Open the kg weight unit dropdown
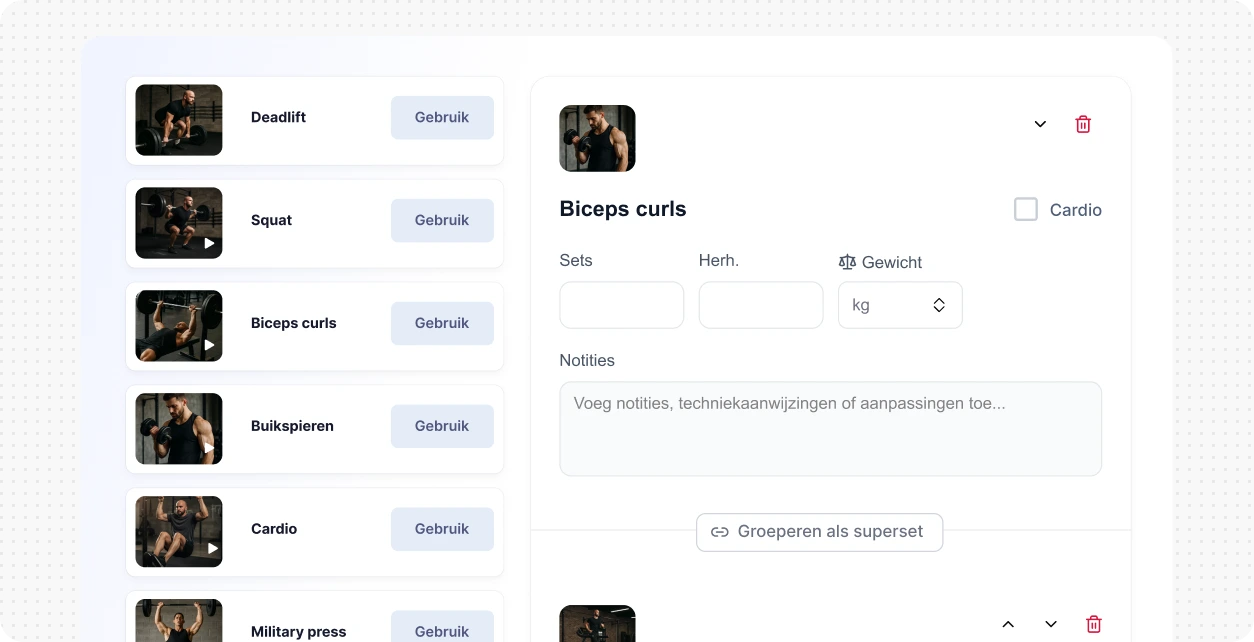 [900, 305]
